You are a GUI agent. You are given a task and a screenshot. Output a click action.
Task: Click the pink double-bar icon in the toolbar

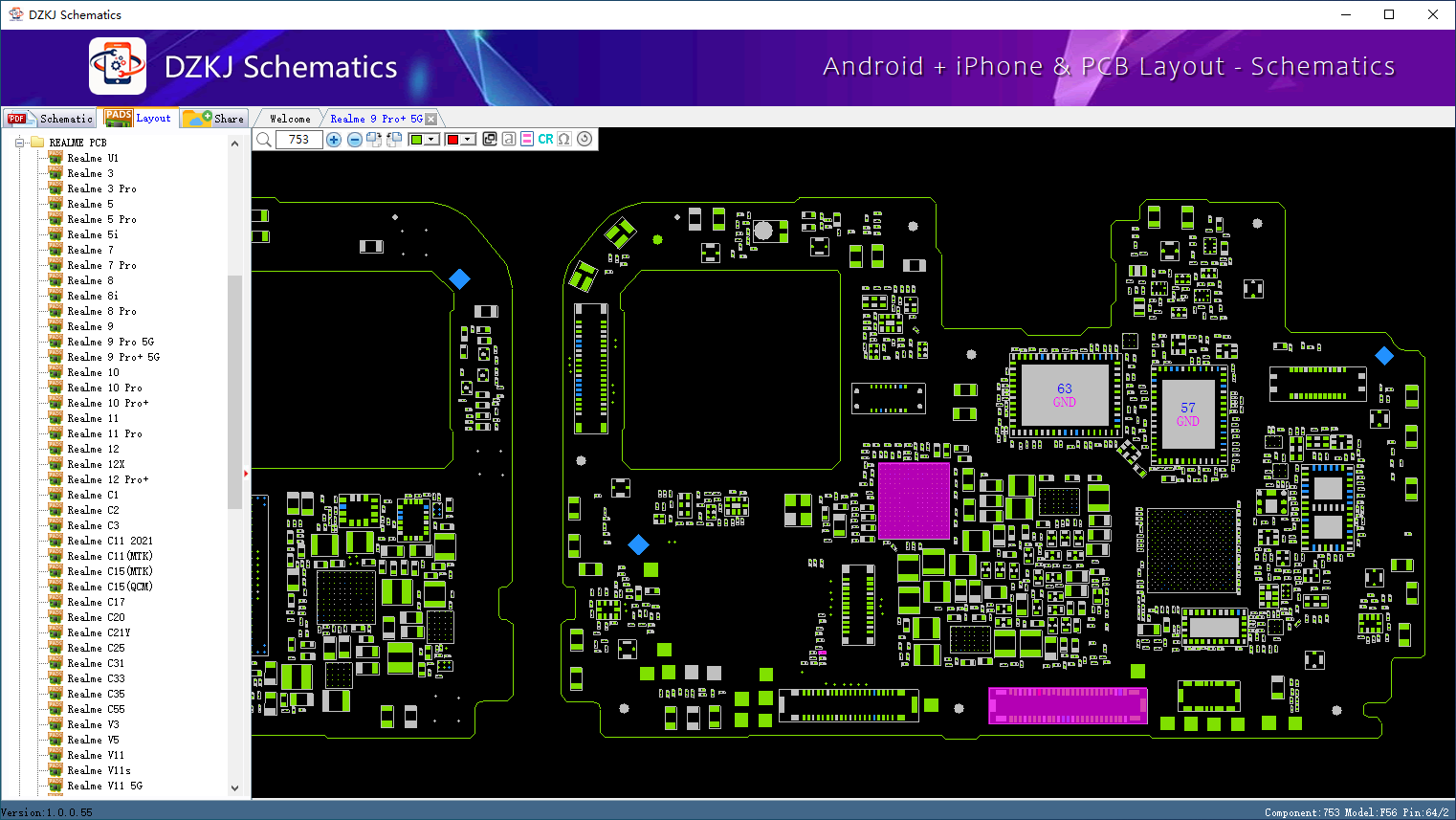pyautogui.click(x=527, y=139)
